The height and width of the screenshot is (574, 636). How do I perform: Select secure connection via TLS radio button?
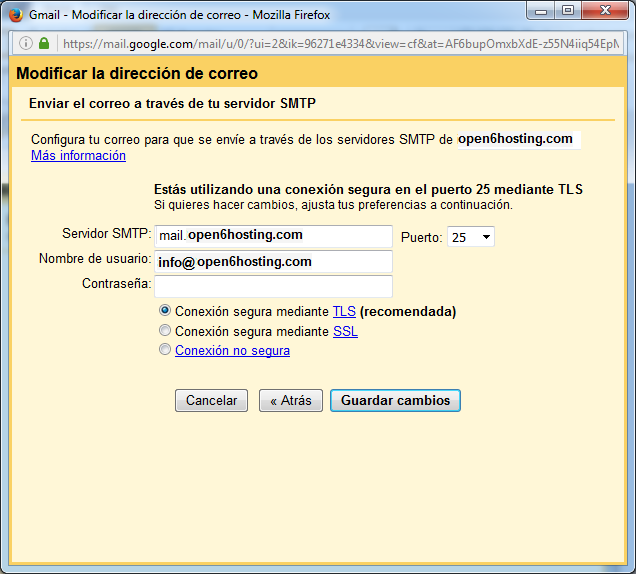coord(165,311)
